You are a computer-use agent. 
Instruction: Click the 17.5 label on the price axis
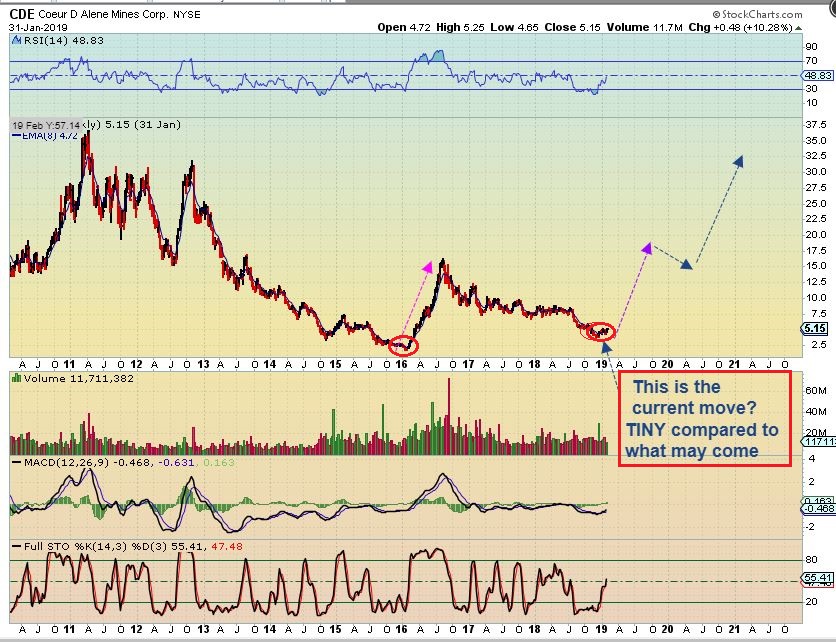pos(816,250)
